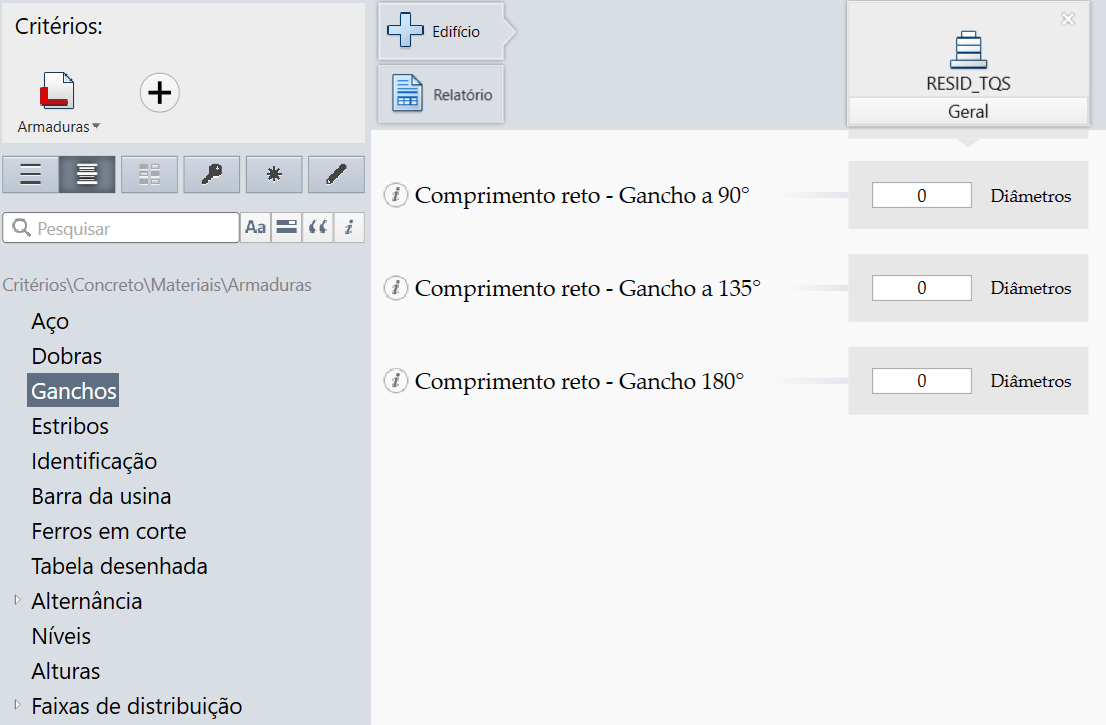
Task: Select Alturas in the criteria tree
Action: [66, 671]
